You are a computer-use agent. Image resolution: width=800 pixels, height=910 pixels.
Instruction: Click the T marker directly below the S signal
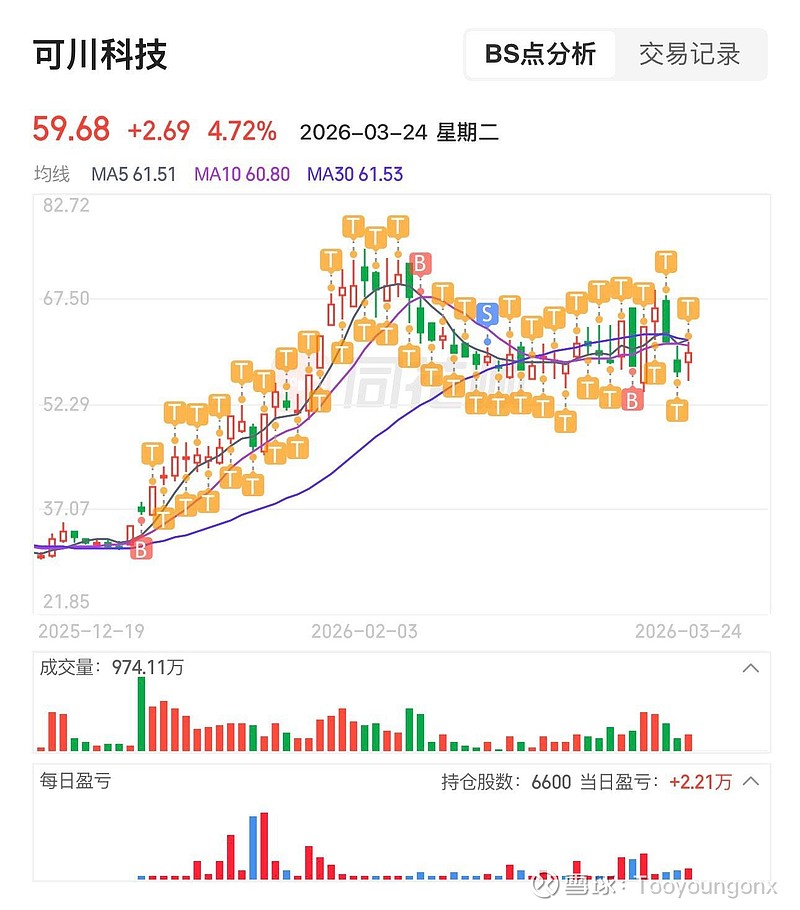487,403
